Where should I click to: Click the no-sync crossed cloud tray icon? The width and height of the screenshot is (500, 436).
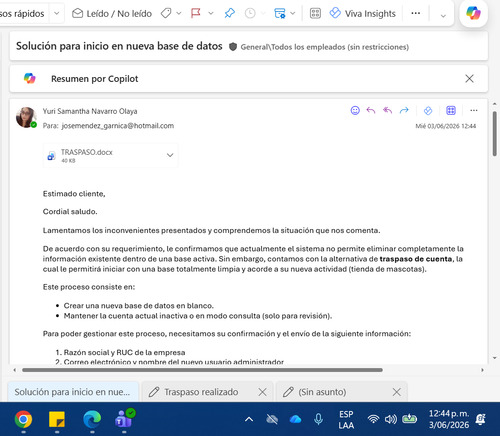point(272,419)
